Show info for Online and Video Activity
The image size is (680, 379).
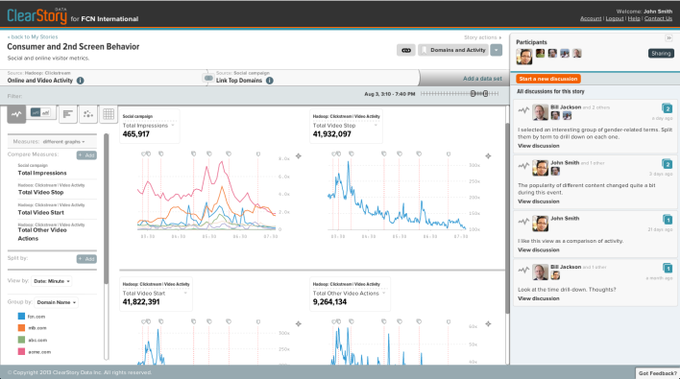tap(80, 81)
